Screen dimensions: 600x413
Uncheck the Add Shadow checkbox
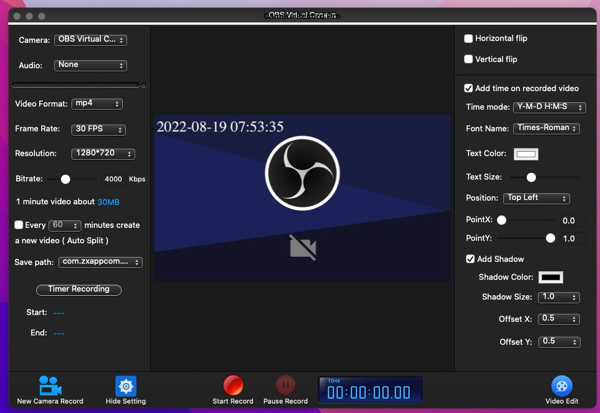(x=470, y=259)
